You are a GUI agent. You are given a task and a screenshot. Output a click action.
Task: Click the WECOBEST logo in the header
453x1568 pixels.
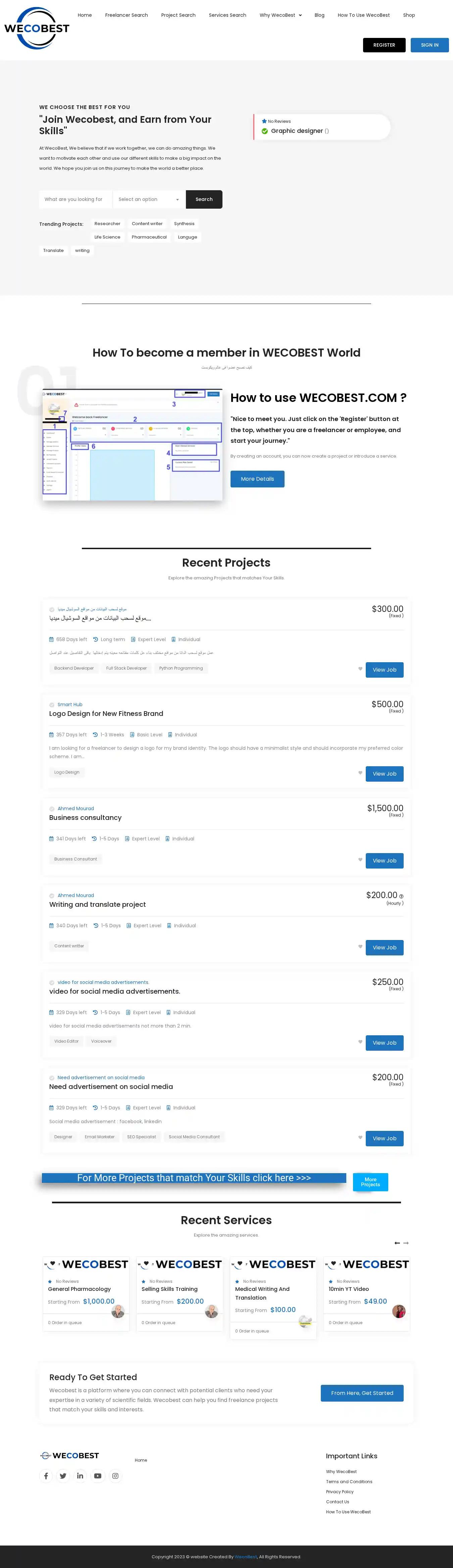(37, 28)
